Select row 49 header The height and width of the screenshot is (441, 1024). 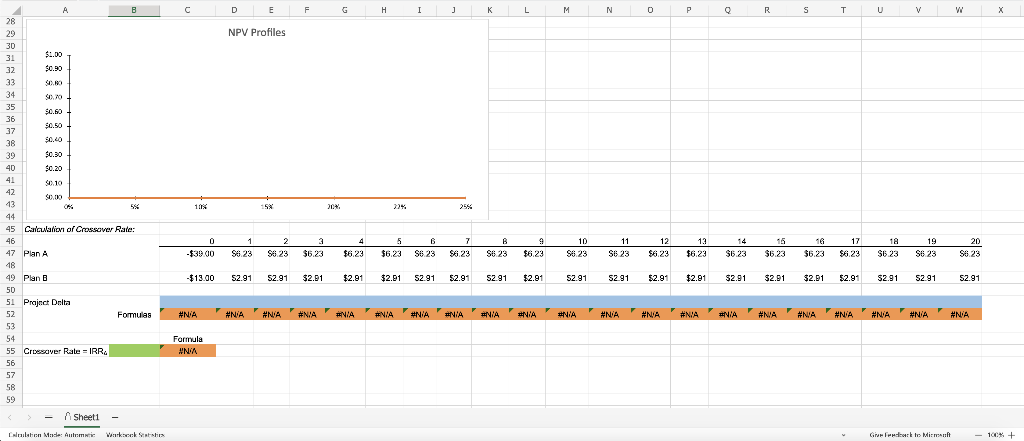coord(10,278)
